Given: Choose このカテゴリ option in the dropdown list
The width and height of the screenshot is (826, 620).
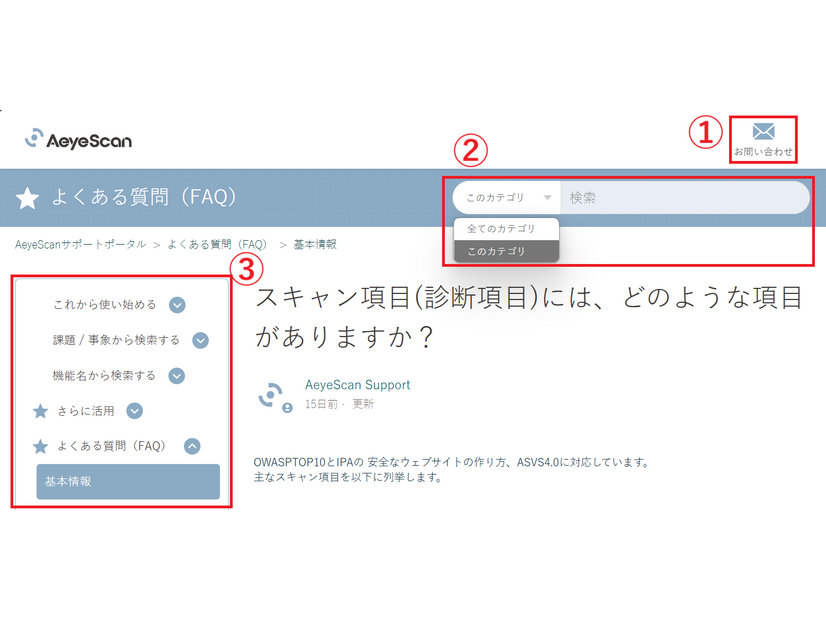Looking at the screenshot, I should pos(496,252).
